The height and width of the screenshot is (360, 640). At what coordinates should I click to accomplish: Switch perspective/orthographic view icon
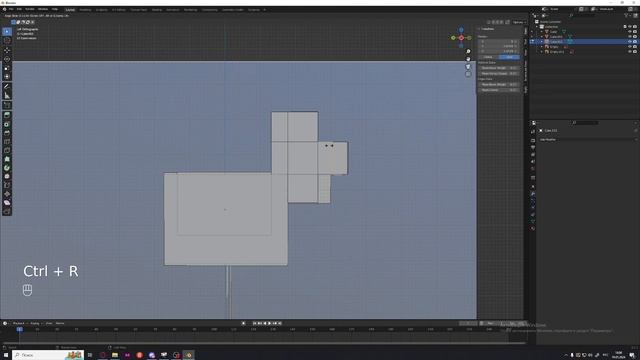coord(468,74)
